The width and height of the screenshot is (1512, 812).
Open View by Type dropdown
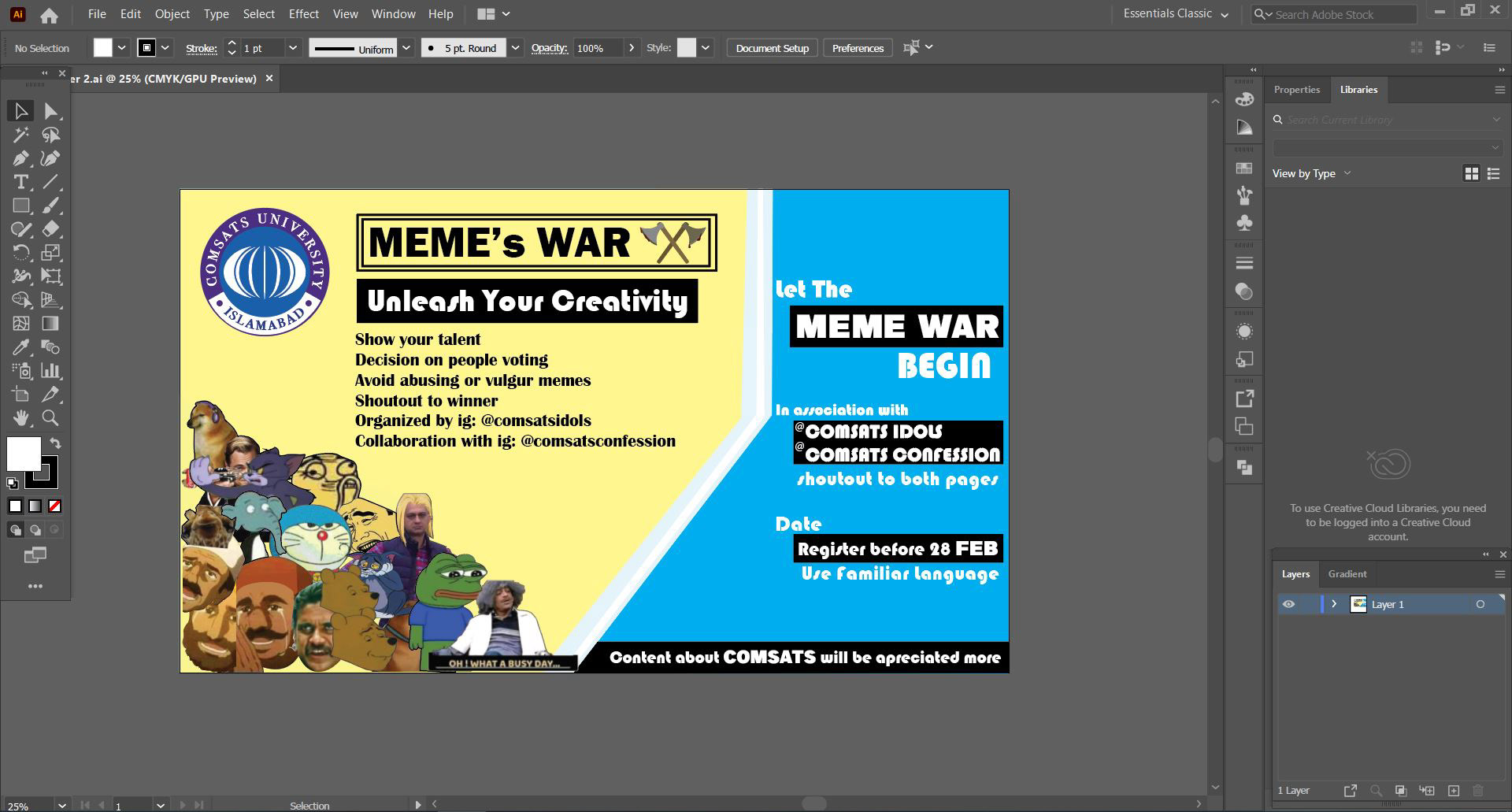click(x=1311, y=173)
